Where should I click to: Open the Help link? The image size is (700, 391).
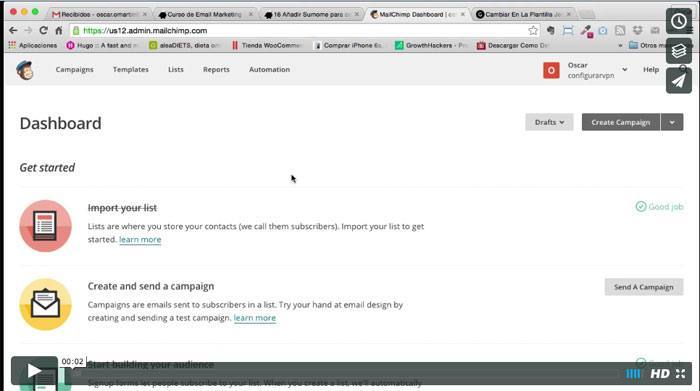click(651, 70)
